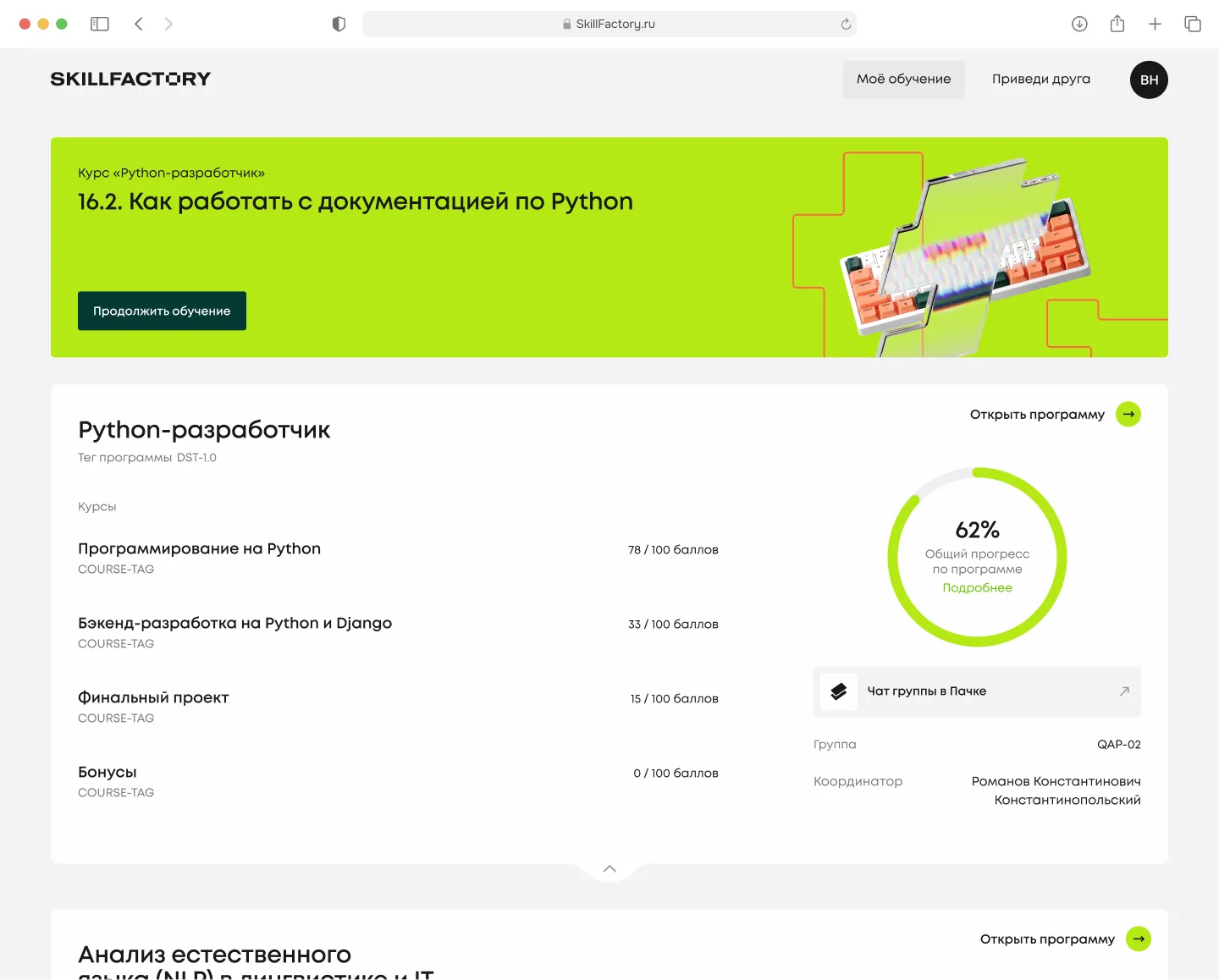Open the Бонусы course

[107, 772]
